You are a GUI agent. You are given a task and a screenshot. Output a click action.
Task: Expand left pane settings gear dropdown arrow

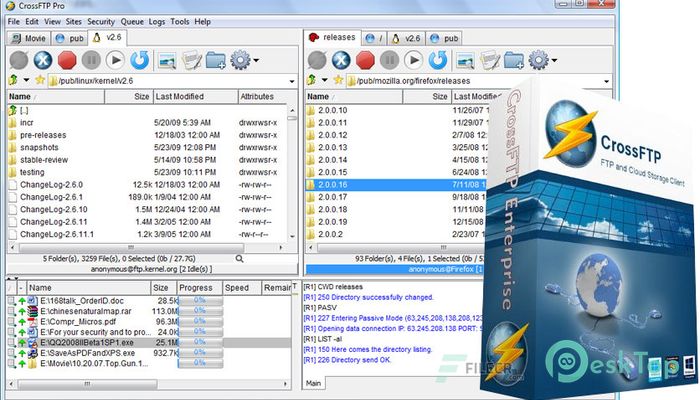256,60
